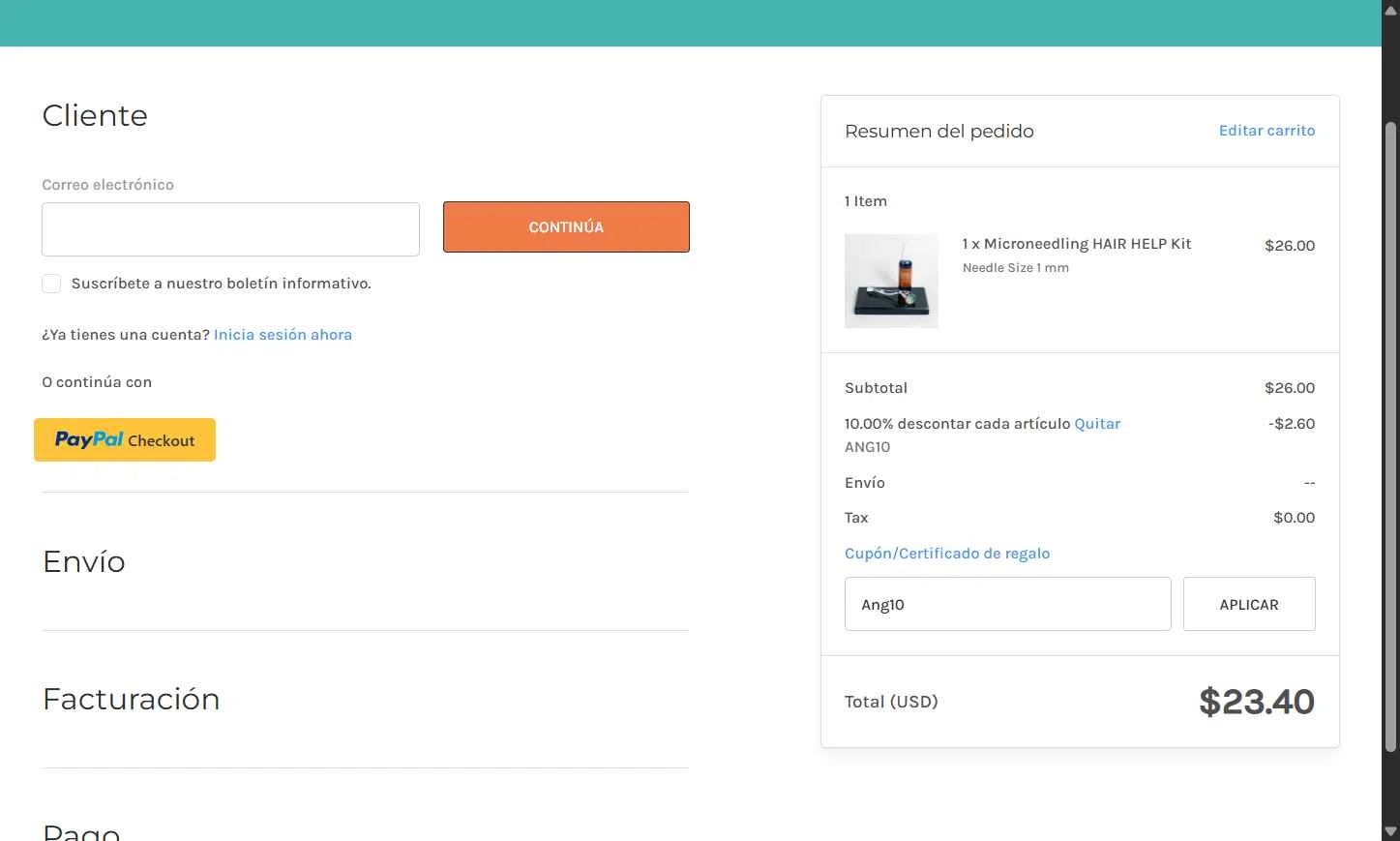Click the Cliente heading
The image size is (1400, 841).
pos(95,116)
